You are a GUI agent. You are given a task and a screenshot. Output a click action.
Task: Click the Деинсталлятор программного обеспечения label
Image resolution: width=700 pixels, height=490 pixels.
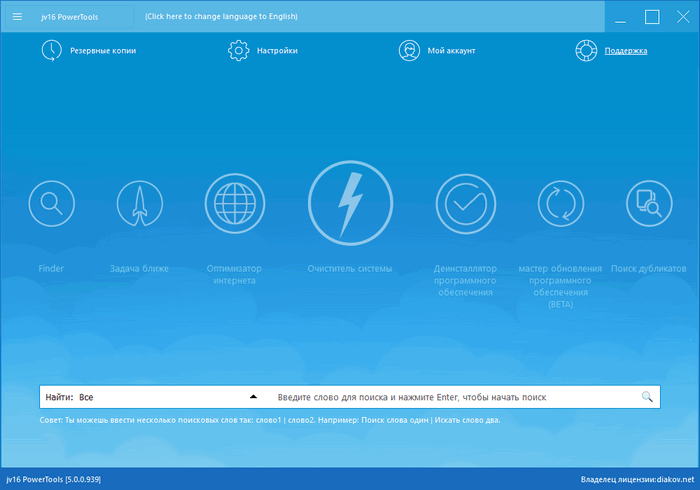point(465,280)
